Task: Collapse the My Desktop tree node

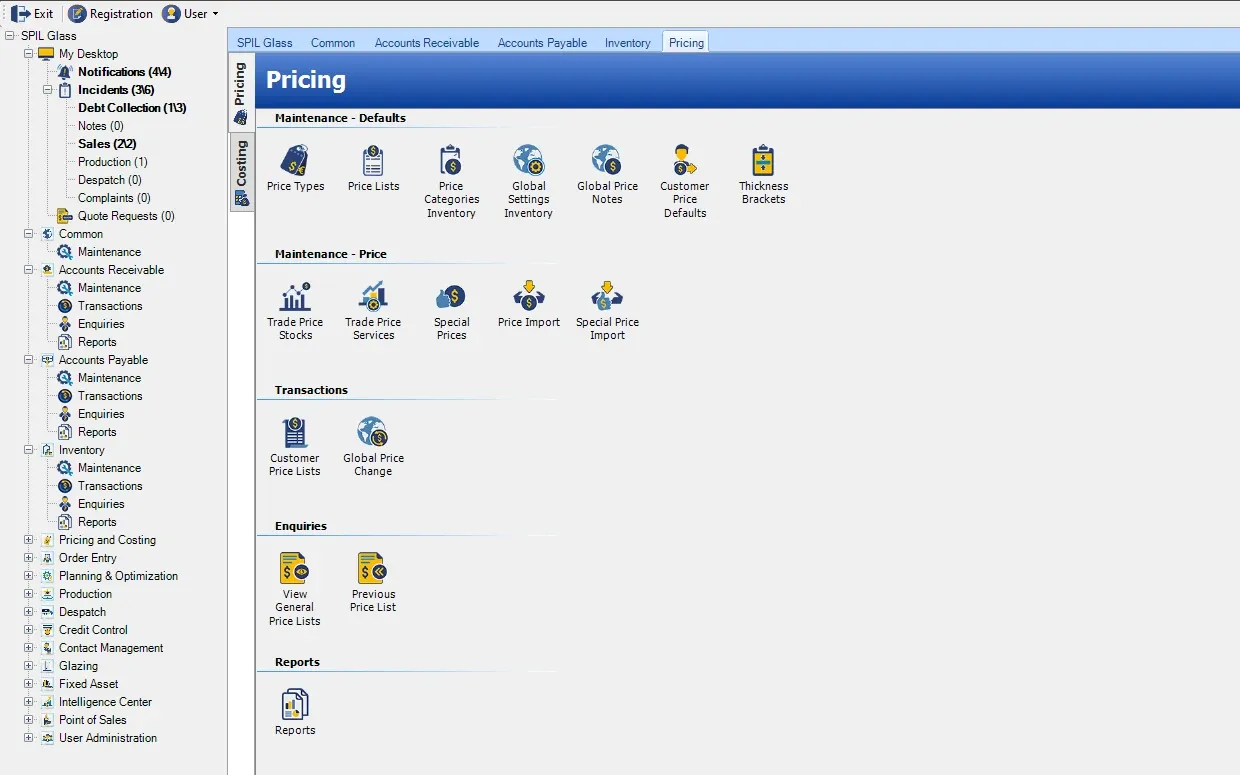Action: (29, 54)
